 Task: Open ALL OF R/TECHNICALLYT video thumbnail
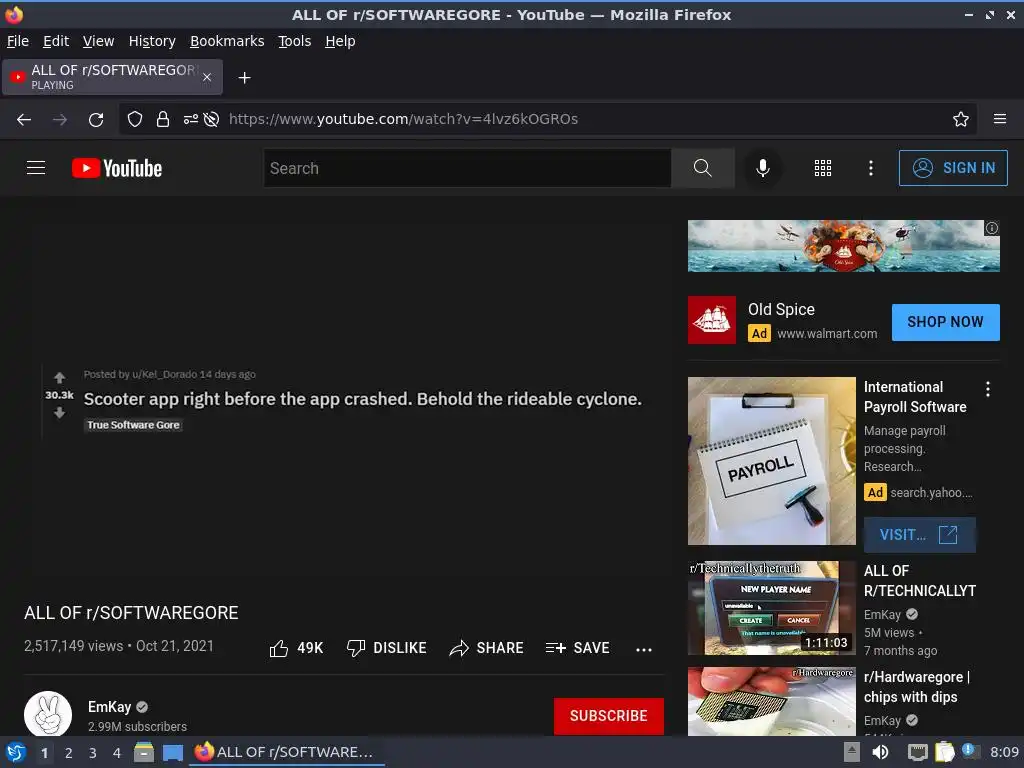pyautogui.click(x=771, y=608)
